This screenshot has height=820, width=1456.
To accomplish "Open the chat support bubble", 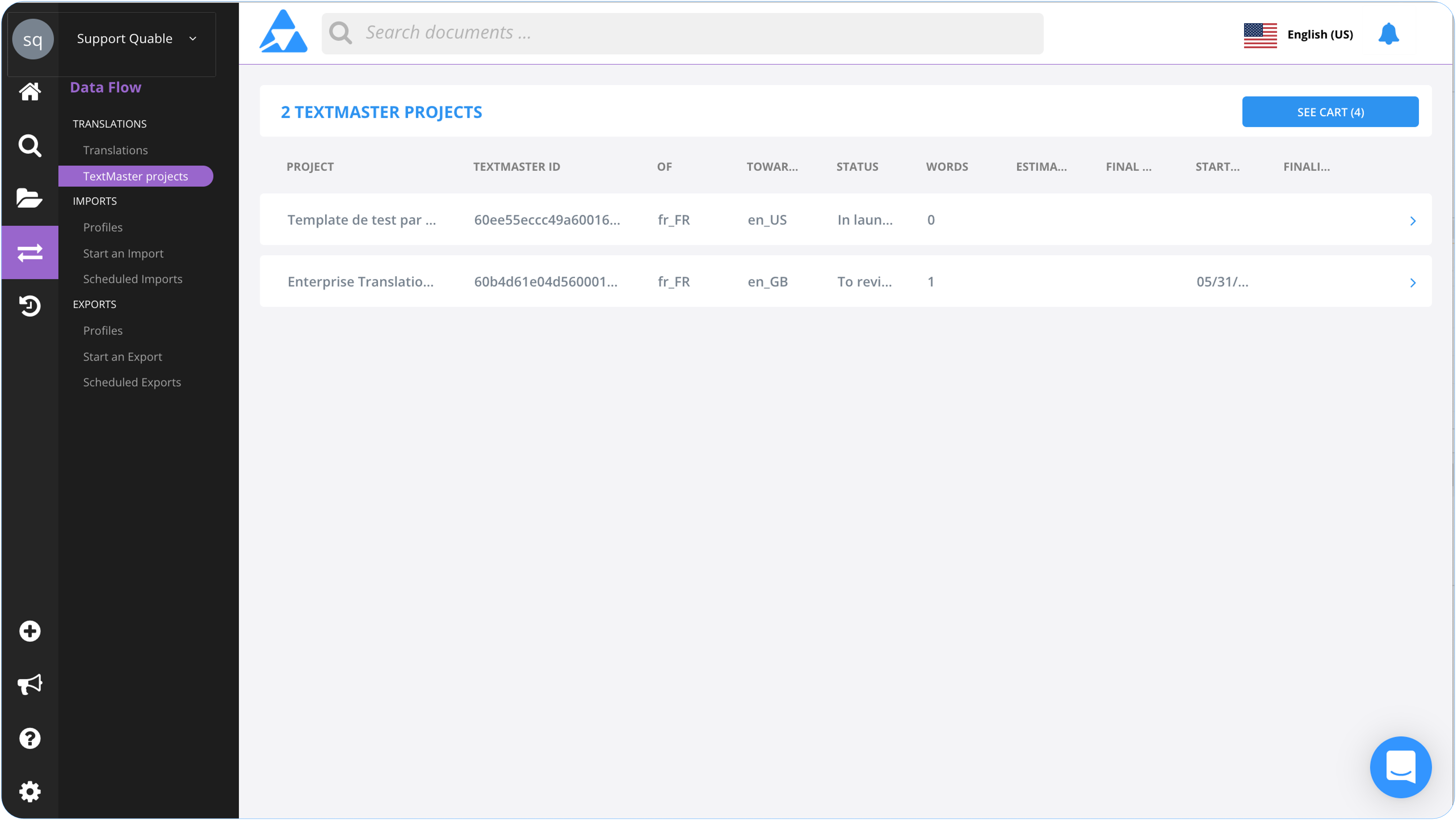I will pyautogui.click(x=1401, y=767).
